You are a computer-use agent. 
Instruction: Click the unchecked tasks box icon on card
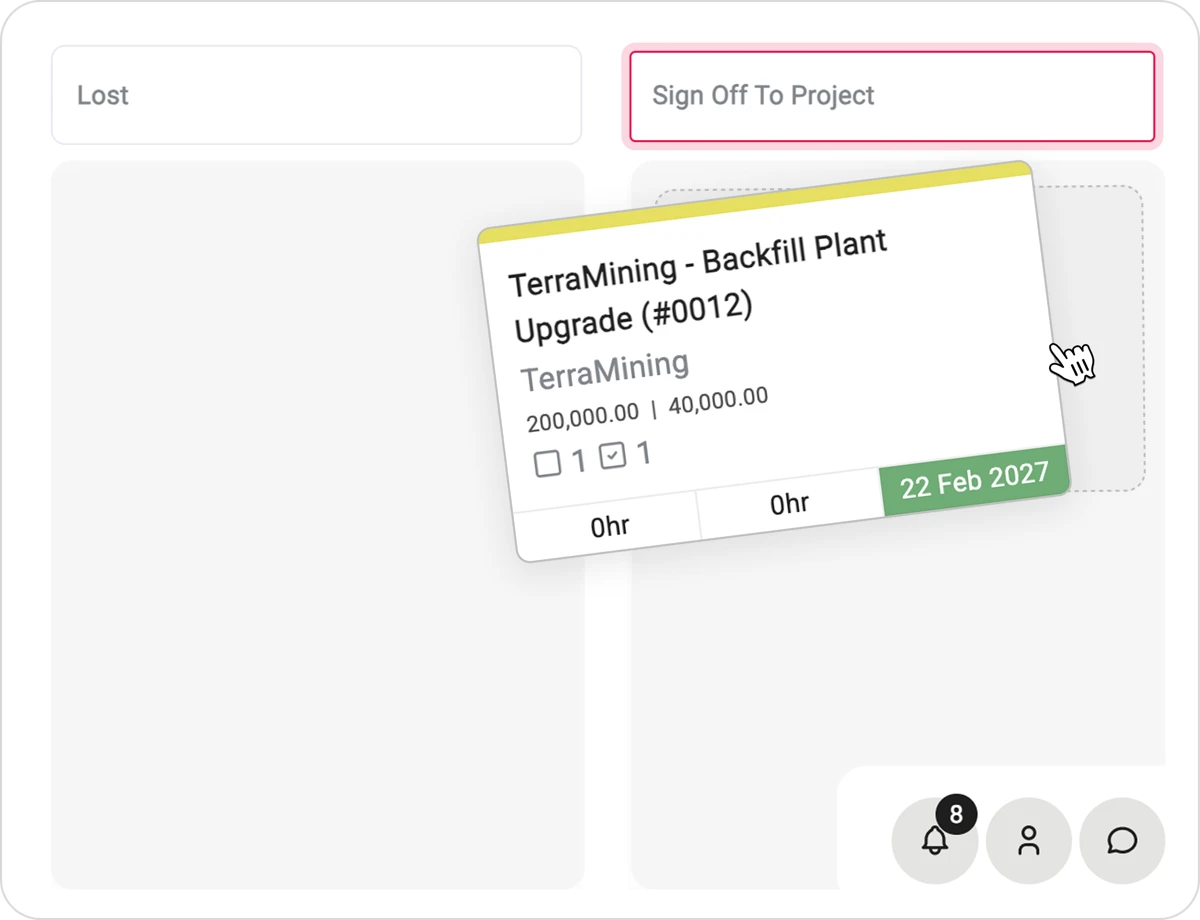click(547, 464)
